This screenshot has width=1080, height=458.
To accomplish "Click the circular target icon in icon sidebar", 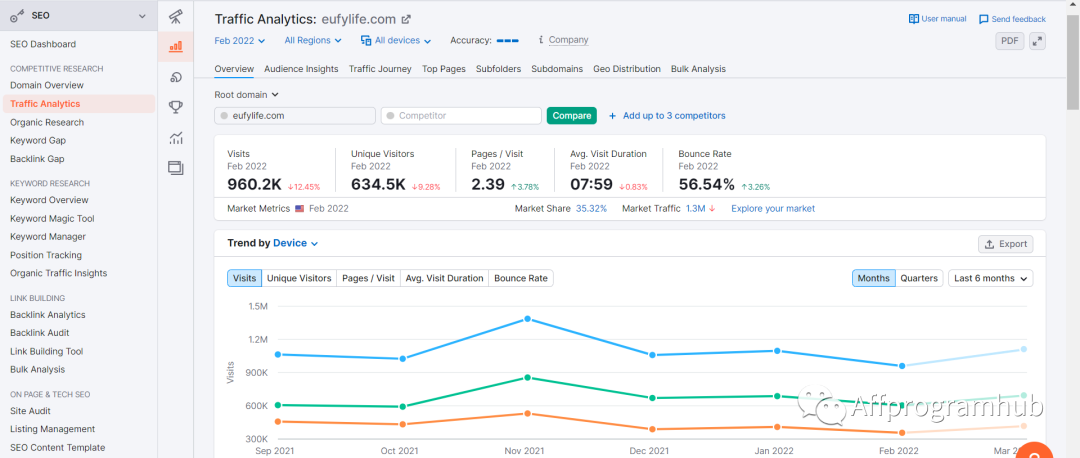I will coord(176,76).
